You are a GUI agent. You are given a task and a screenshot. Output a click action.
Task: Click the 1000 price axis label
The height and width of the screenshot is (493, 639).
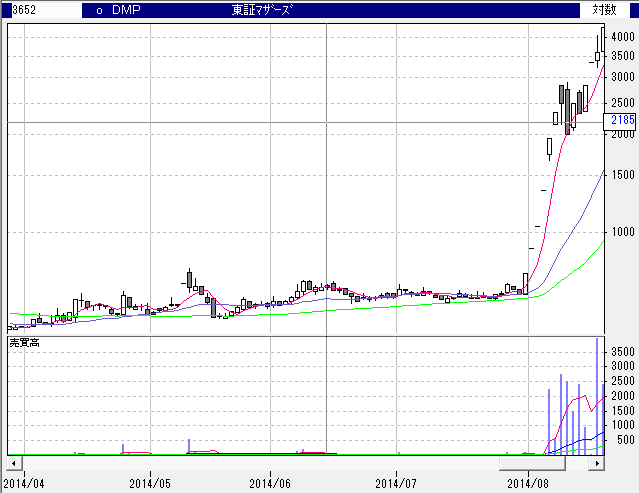(x=622, y=231)
